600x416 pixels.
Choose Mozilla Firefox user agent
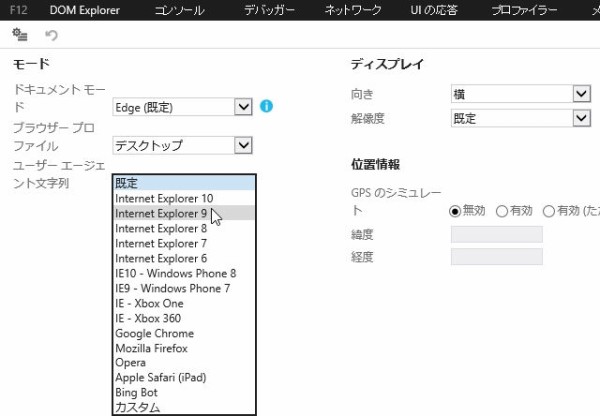(x=184, y=348)
